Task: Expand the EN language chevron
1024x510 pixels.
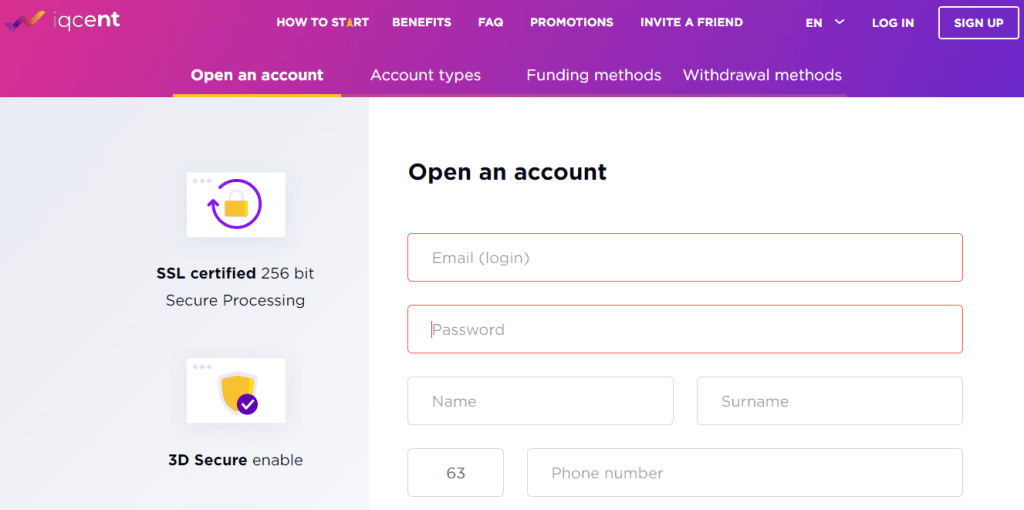Action: tap(840, 22)
